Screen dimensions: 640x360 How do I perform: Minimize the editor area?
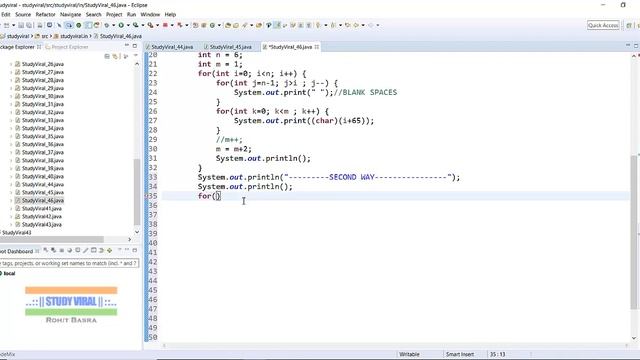tap(628, 46)
